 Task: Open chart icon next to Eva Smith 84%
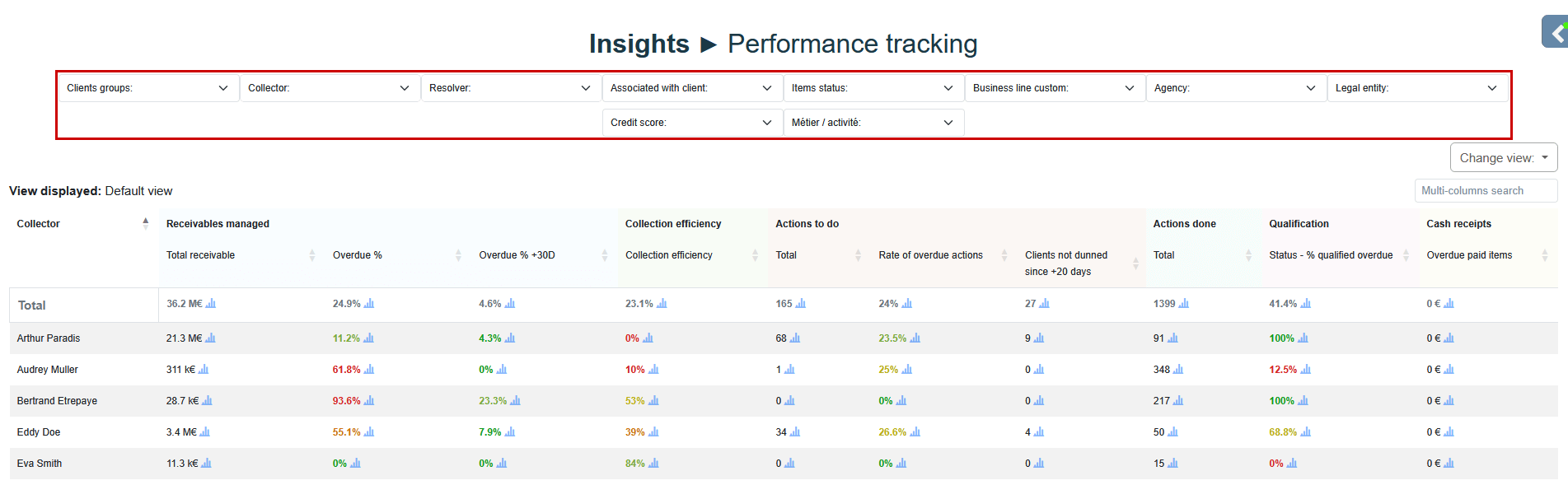tap(653, 464)
